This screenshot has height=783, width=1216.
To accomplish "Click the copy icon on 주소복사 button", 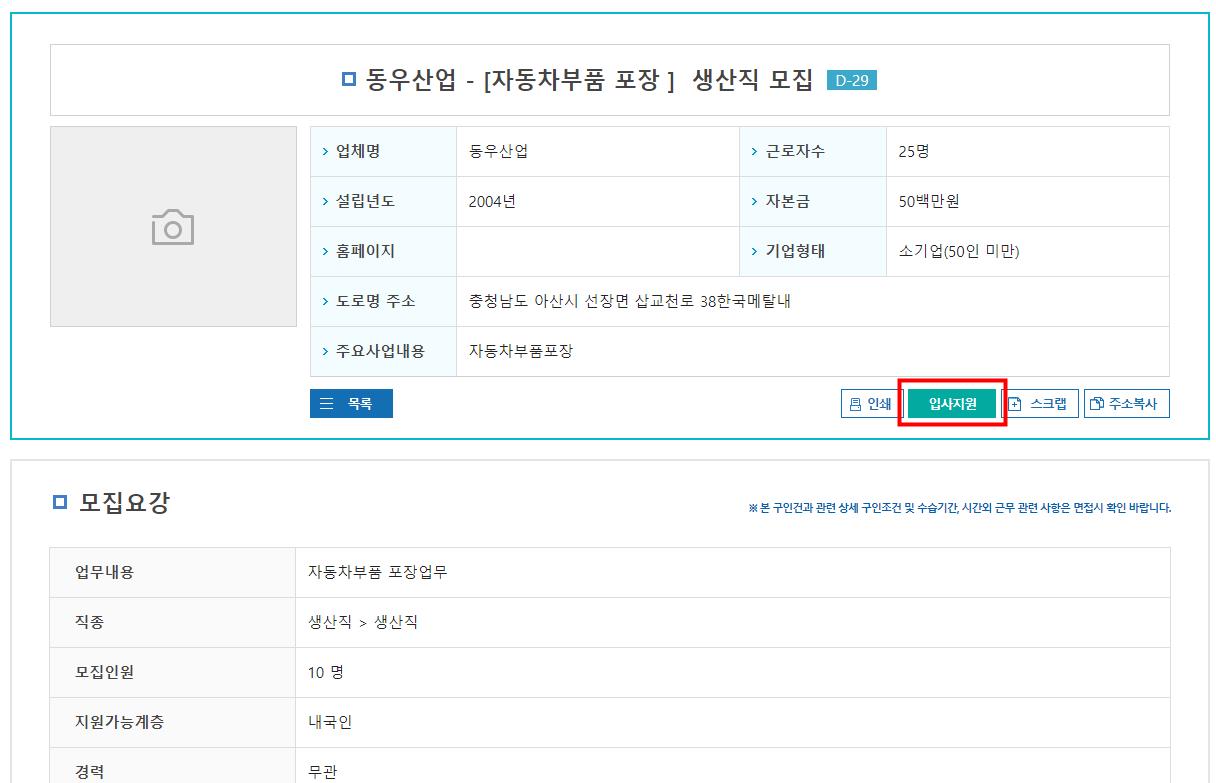I will pyautogui.click(x=1098, y=403).
